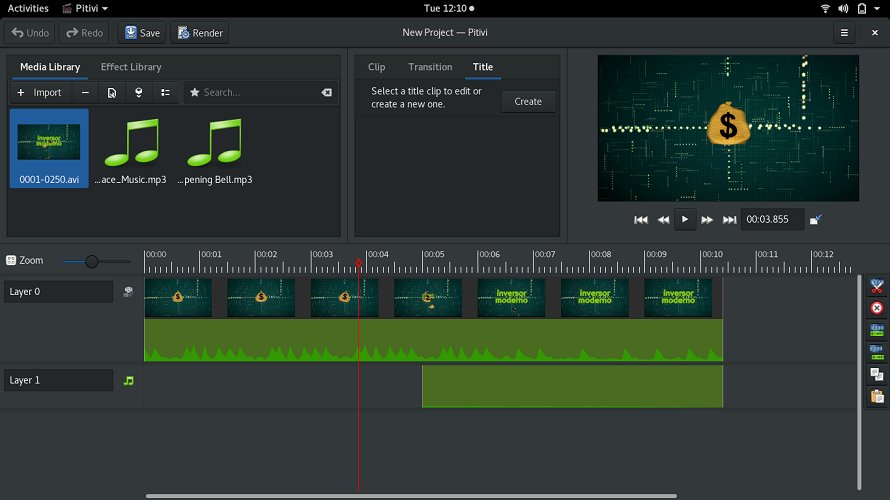
Task: Play the timeline preview
Action: point(685,220)
